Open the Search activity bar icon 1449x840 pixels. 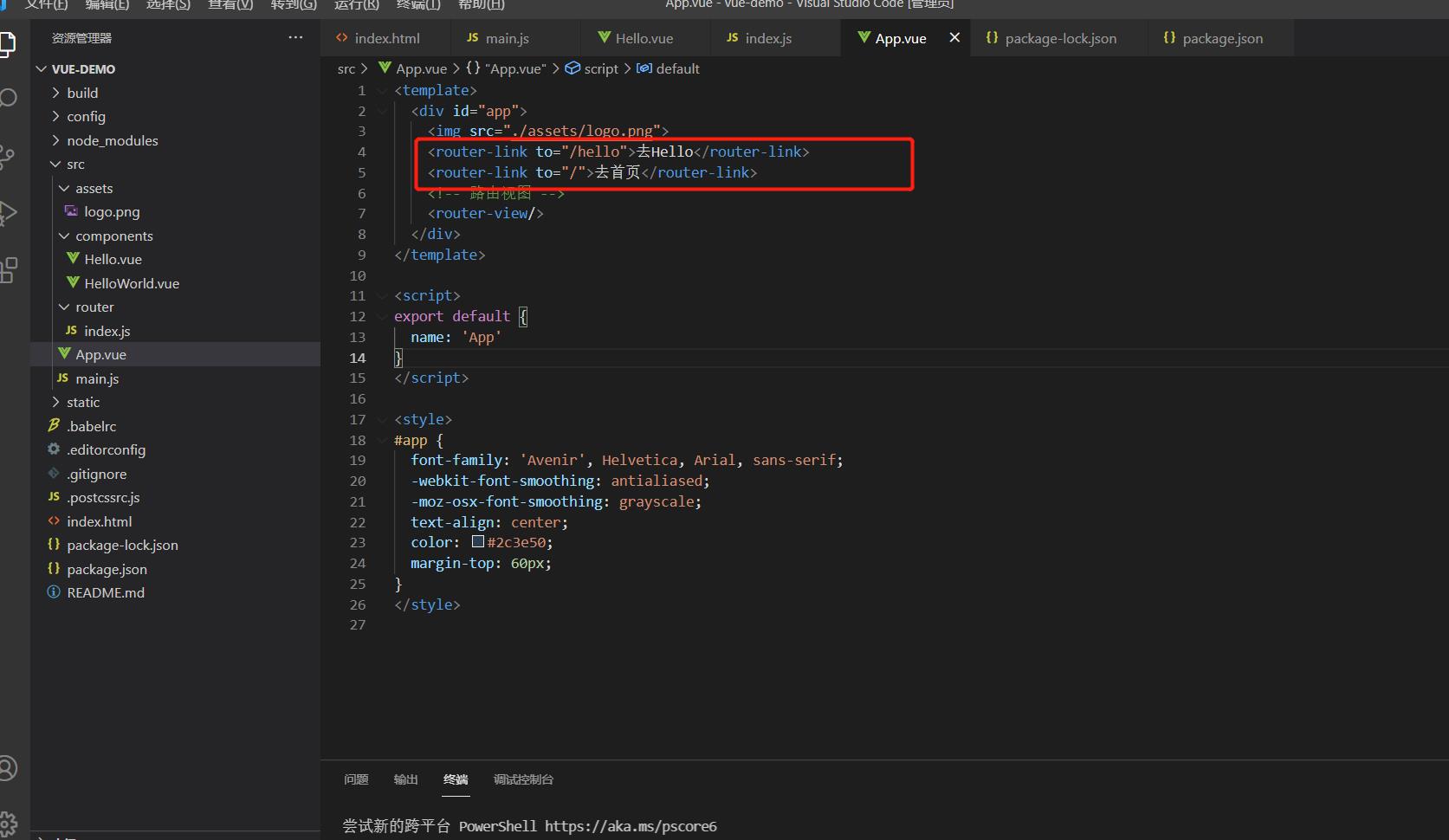point(7,98)
